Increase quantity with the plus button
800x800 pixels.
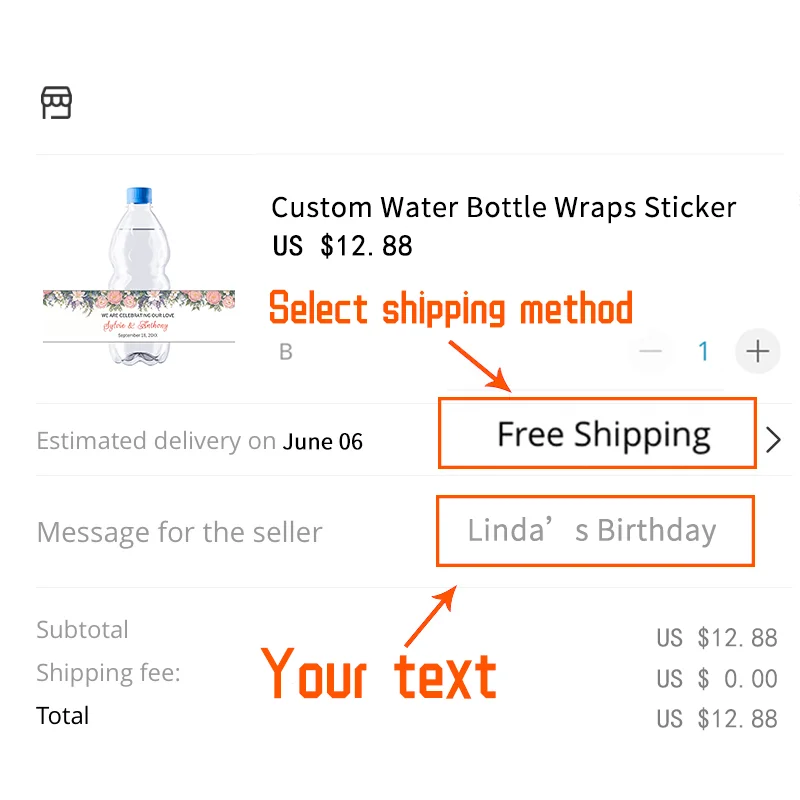click(x=758, y=351)
